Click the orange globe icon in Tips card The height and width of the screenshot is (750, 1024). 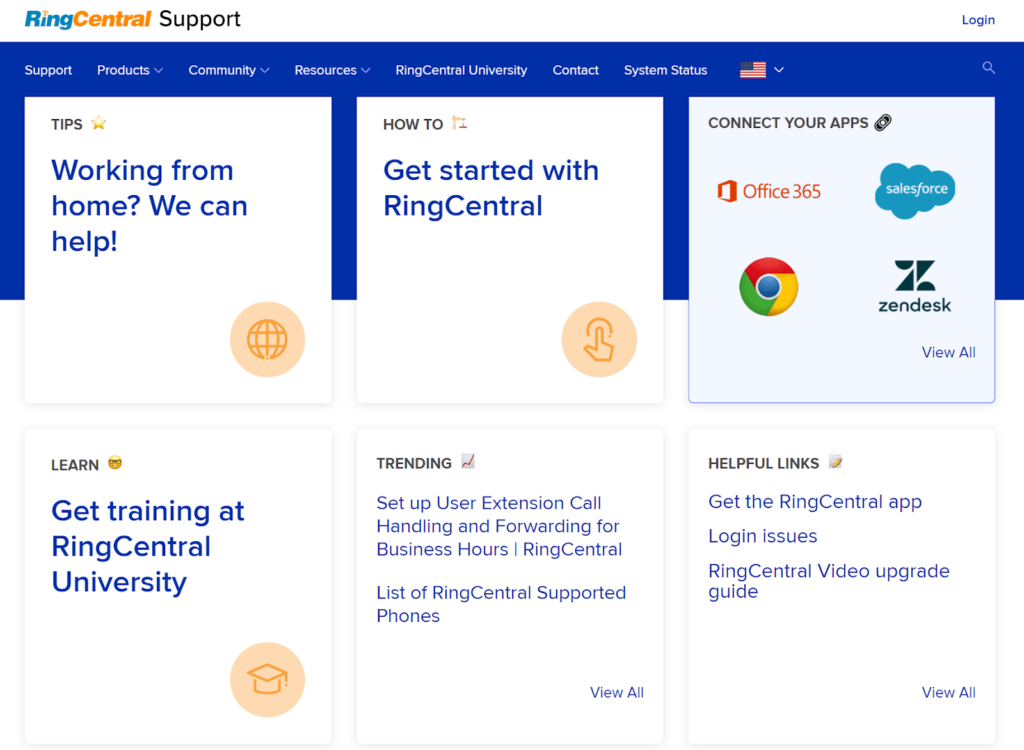tap(267, 339)
